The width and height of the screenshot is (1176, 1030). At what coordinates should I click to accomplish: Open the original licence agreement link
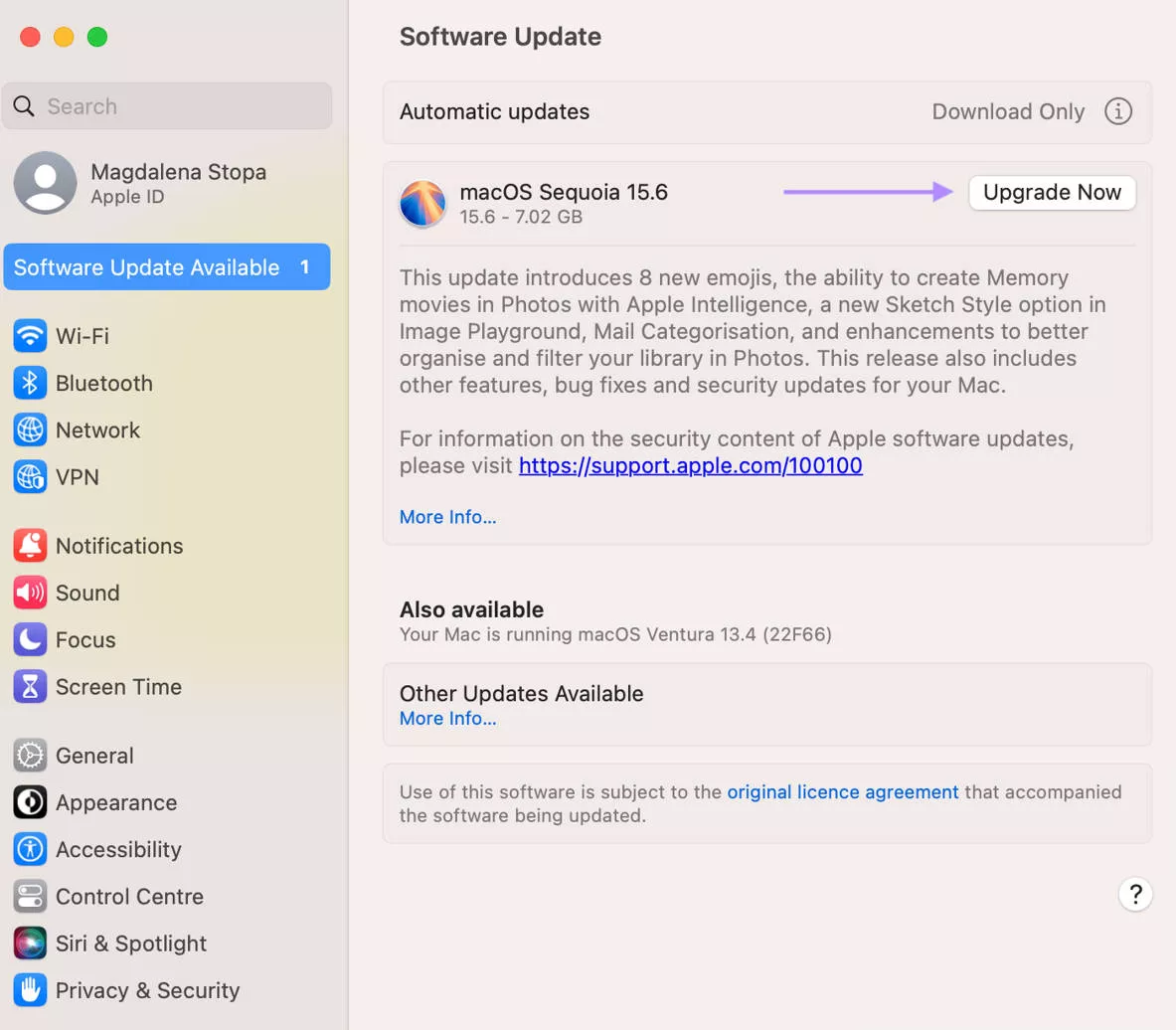[842, 791]
